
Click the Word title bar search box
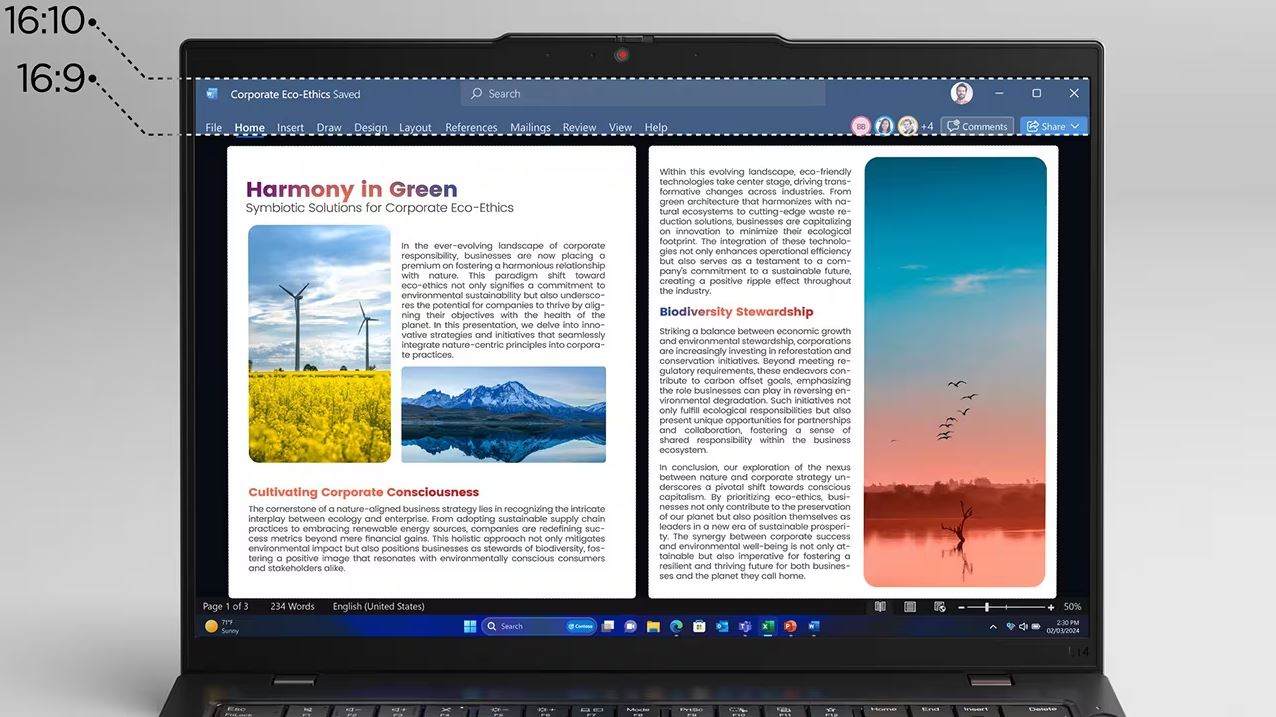[645, 94]
